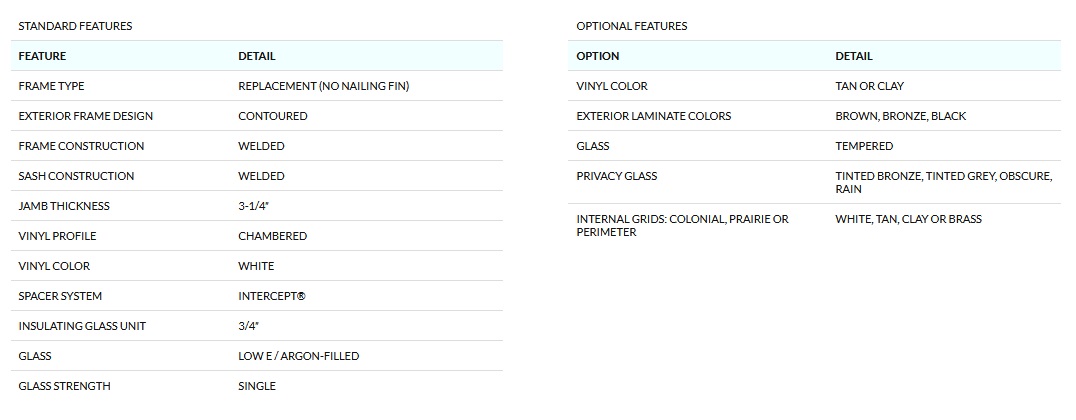Select the FEATURE column header
Image resolution: width=1076 pixels, height=420 pixels.
pos(42,56)
